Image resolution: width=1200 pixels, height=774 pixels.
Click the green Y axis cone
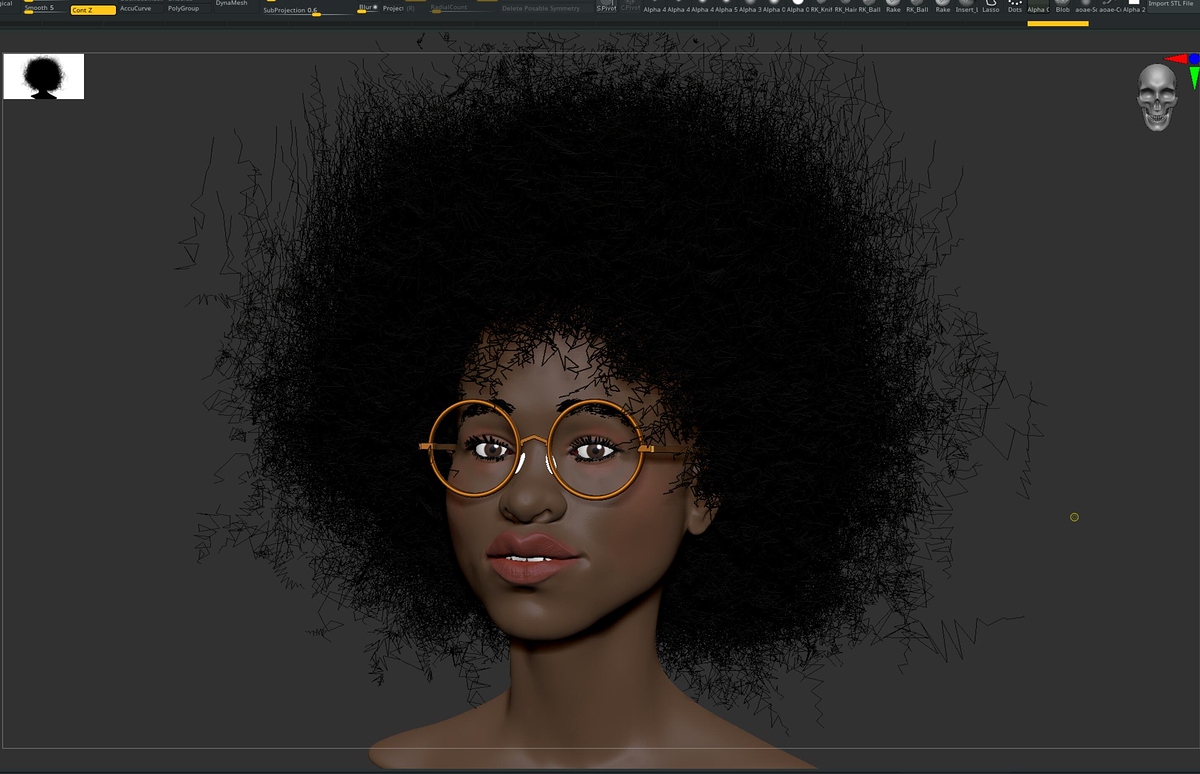tap(1194, 79)
